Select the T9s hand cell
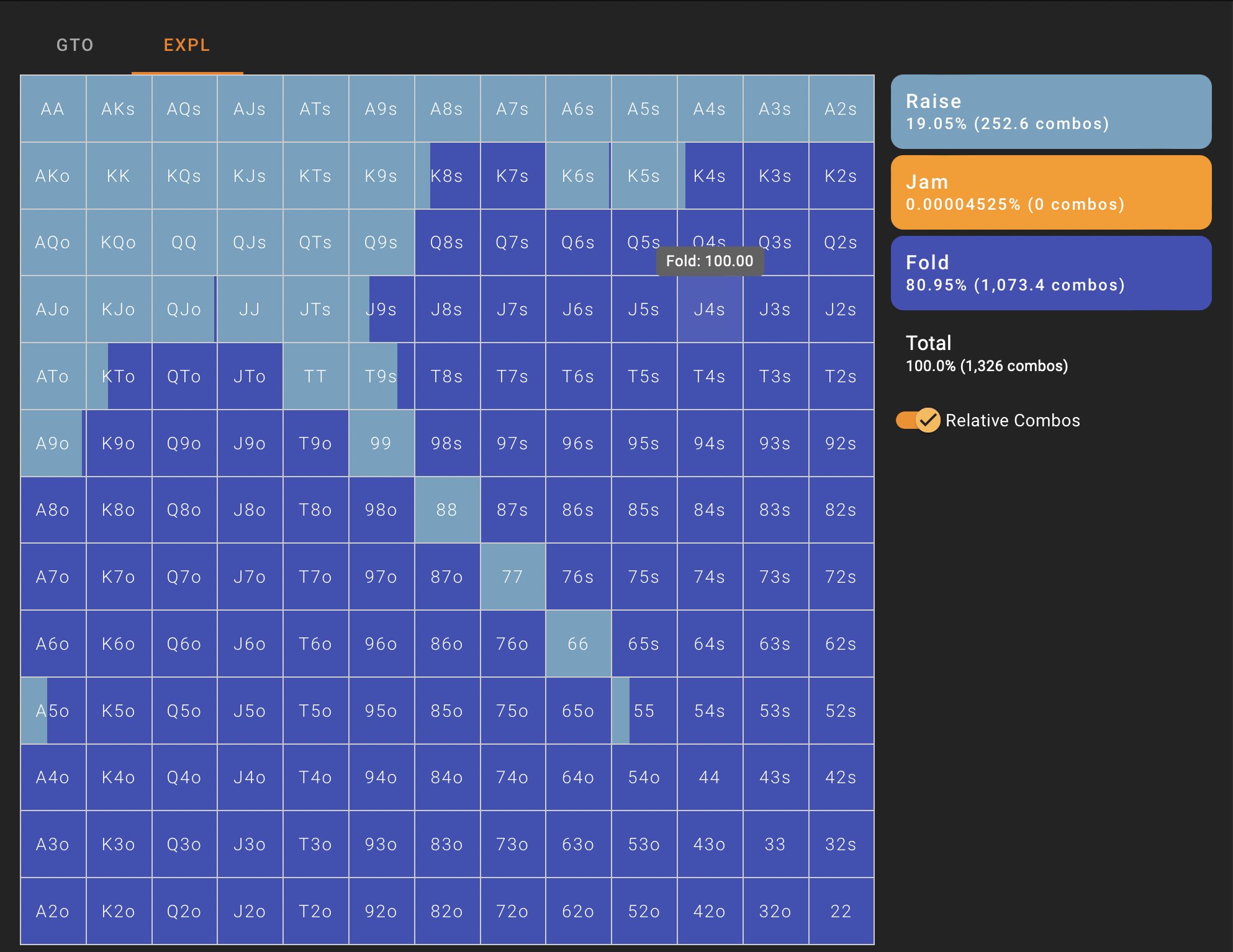 click(381, 377)
